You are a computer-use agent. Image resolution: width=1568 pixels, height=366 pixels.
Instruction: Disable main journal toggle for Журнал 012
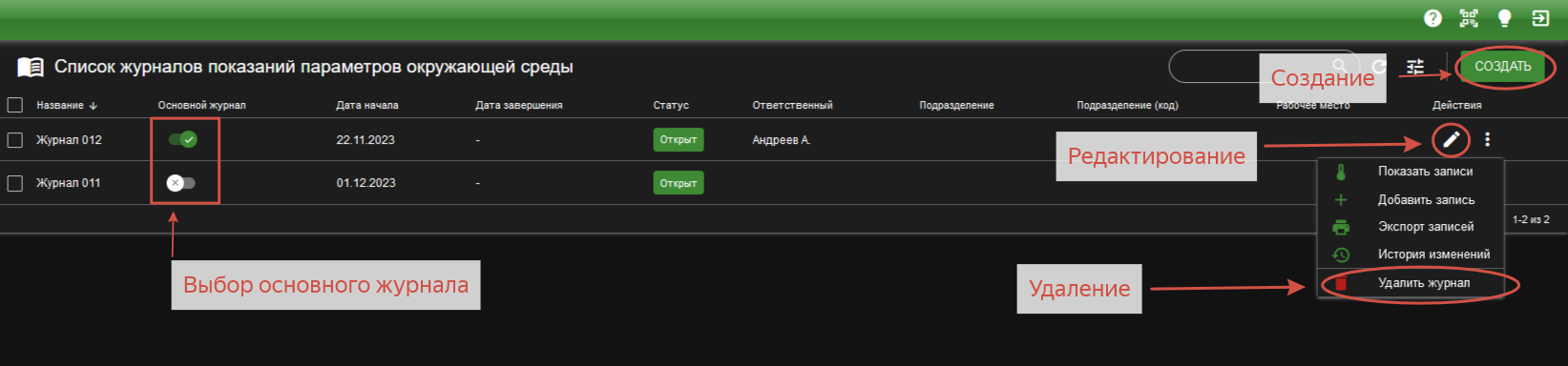pyautogui.click(x=182, y=139)
